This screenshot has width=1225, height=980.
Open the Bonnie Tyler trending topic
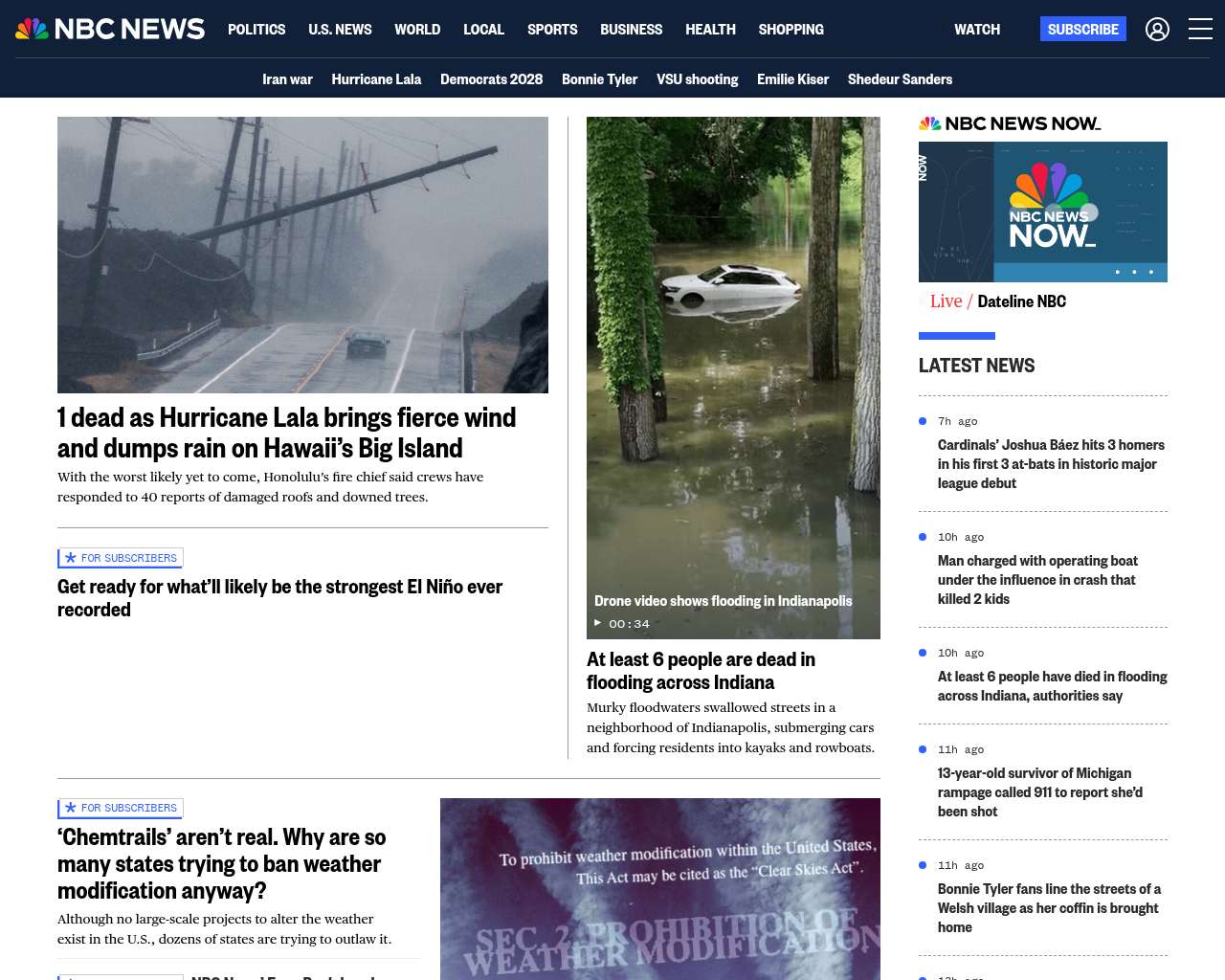[599, 79]
